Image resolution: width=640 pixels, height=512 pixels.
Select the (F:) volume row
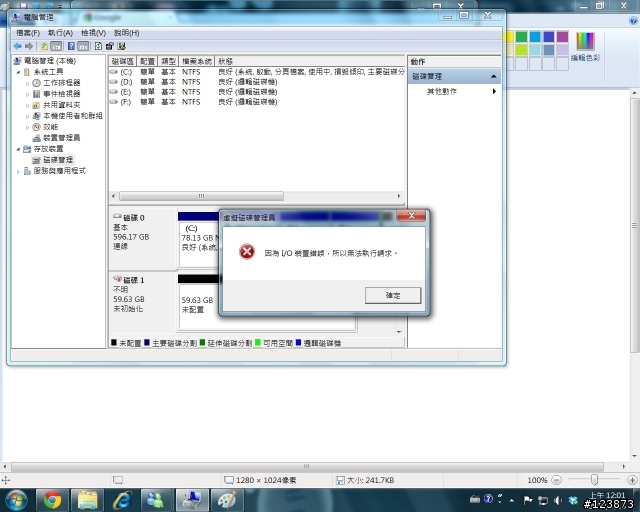click(x=257, y=102)
